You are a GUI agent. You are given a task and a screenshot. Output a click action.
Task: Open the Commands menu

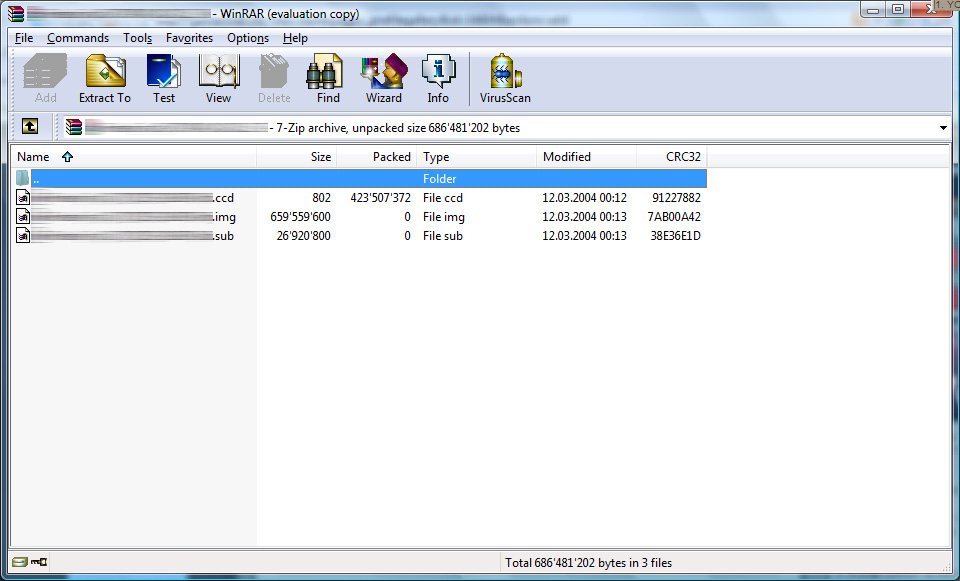(78, 38)
